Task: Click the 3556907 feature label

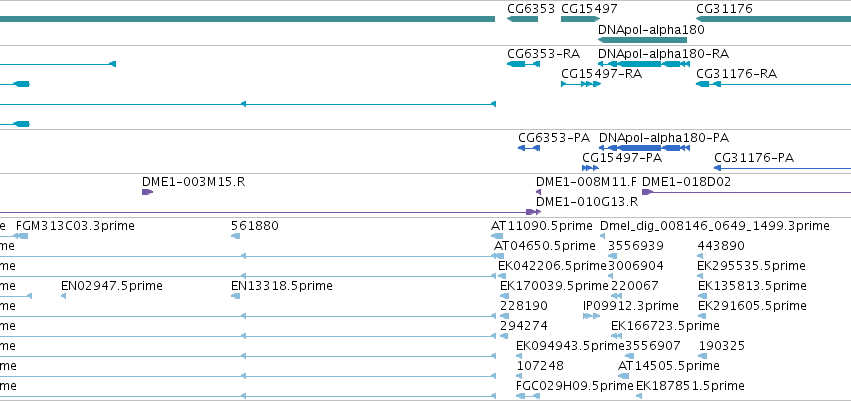Action: point(653,346)
